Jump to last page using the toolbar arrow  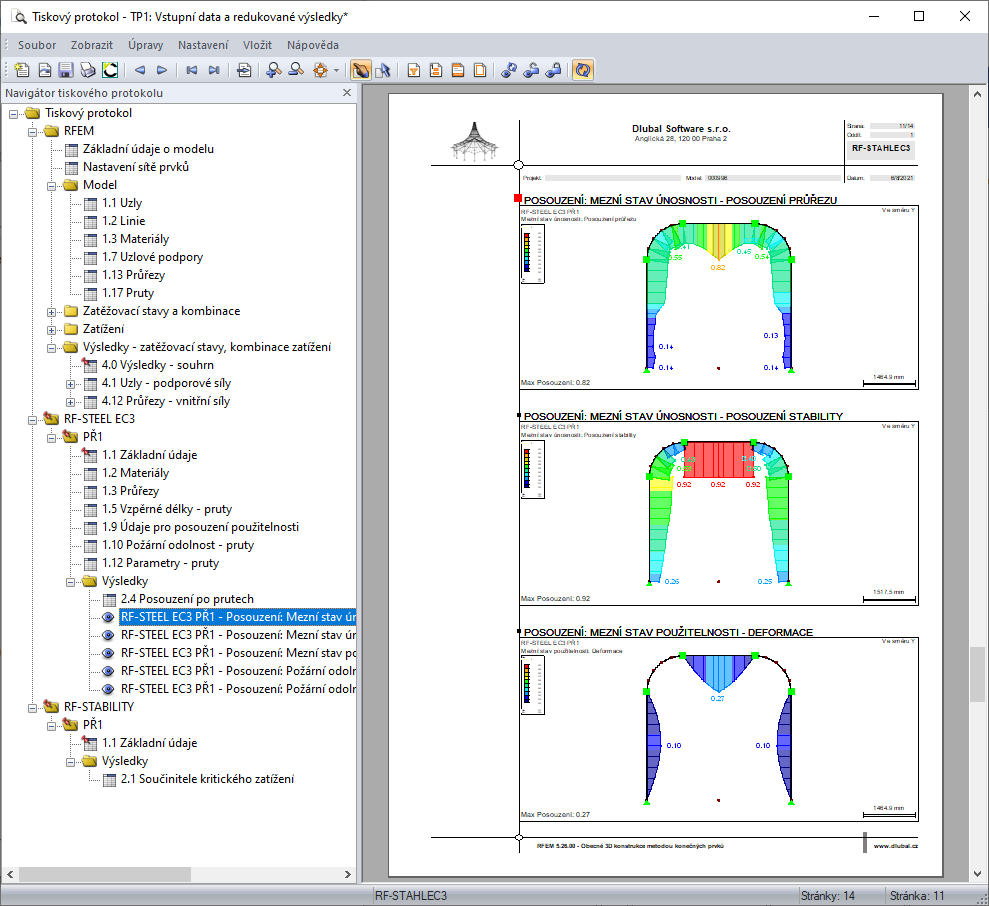click(213, 70)
